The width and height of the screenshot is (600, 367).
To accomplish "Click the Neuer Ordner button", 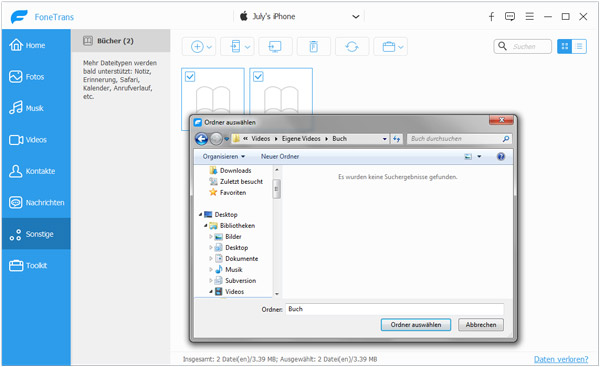I will click(280, 156).
